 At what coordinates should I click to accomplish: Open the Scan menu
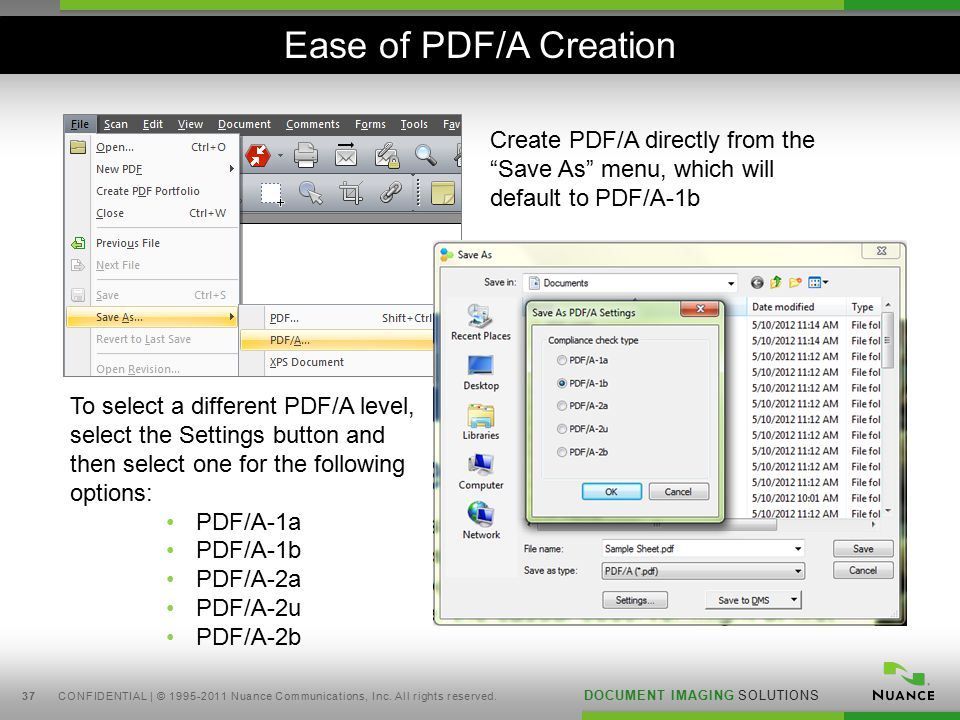coord(116,124)
